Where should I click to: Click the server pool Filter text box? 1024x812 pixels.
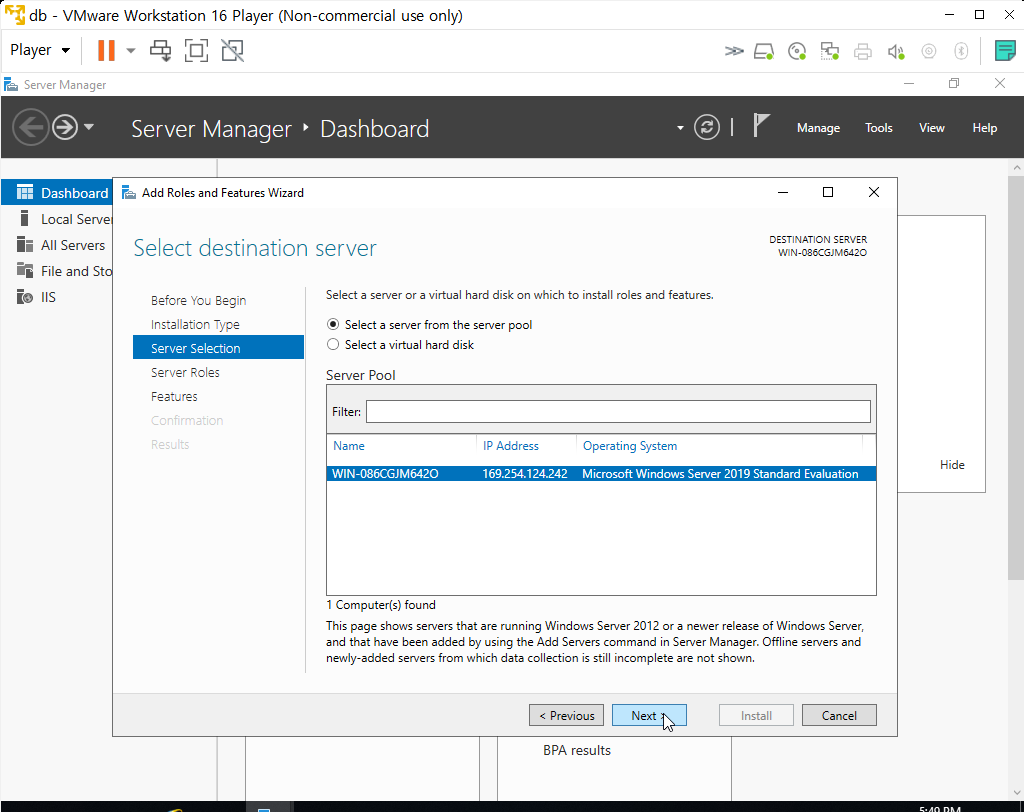(x=618, y=412)
